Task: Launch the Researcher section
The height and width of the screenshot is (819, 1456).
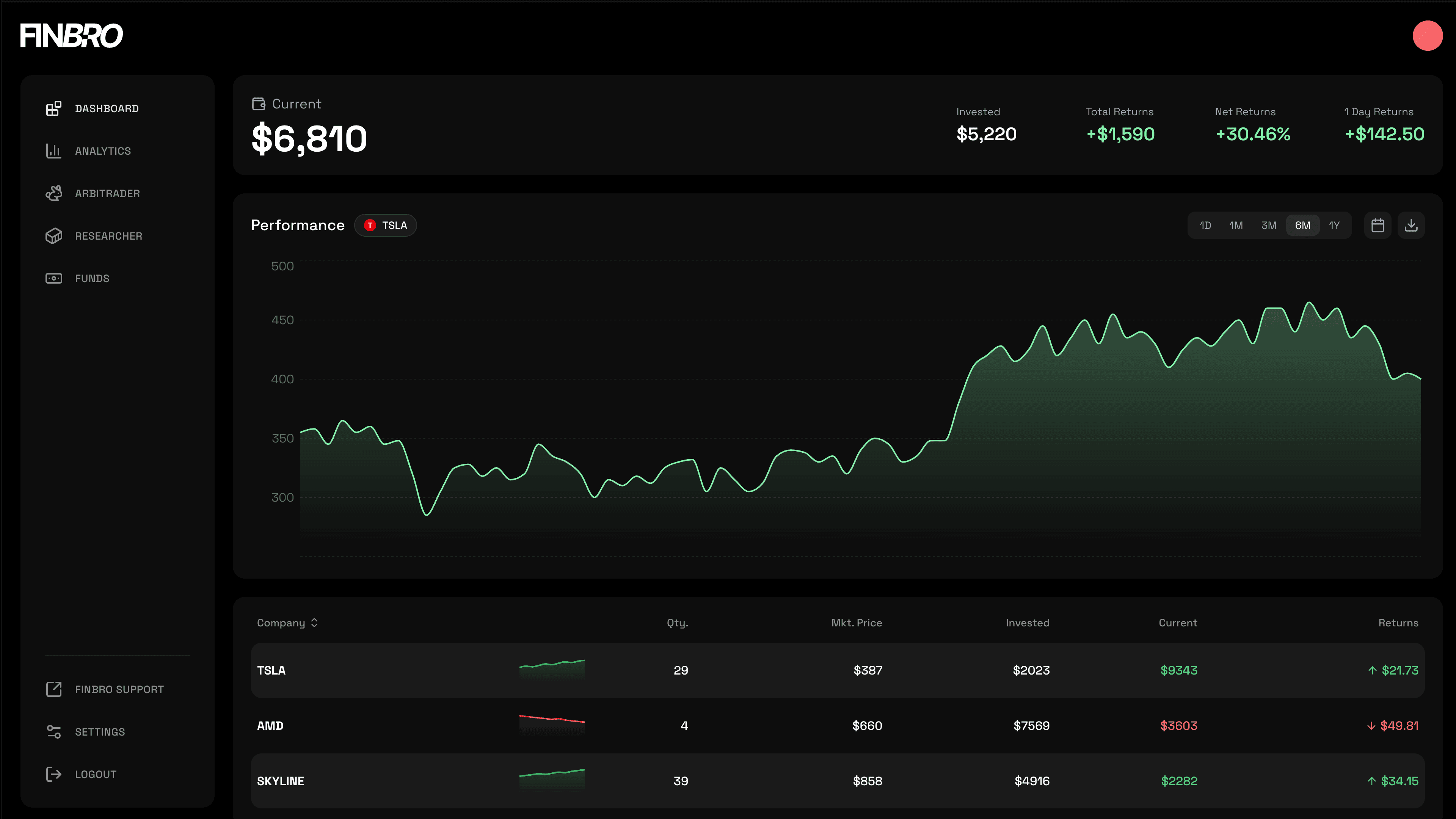Action: tap(108, 236)
